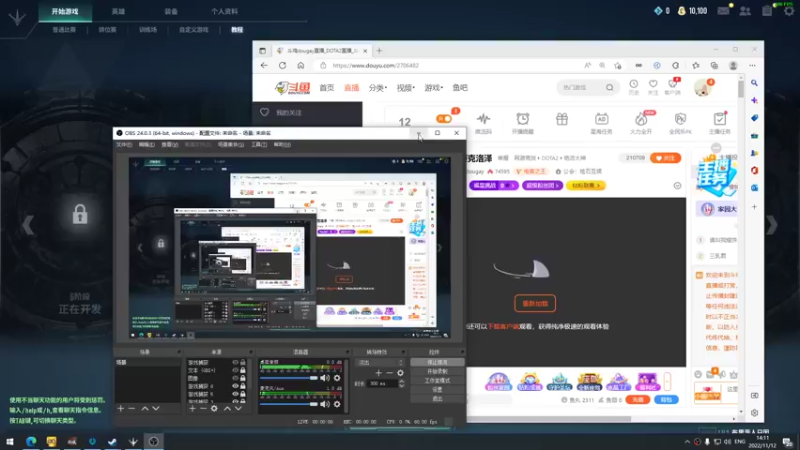Add a scene transition with plus icon
This screenshot has height=450, width=800.
click(379, 373)
